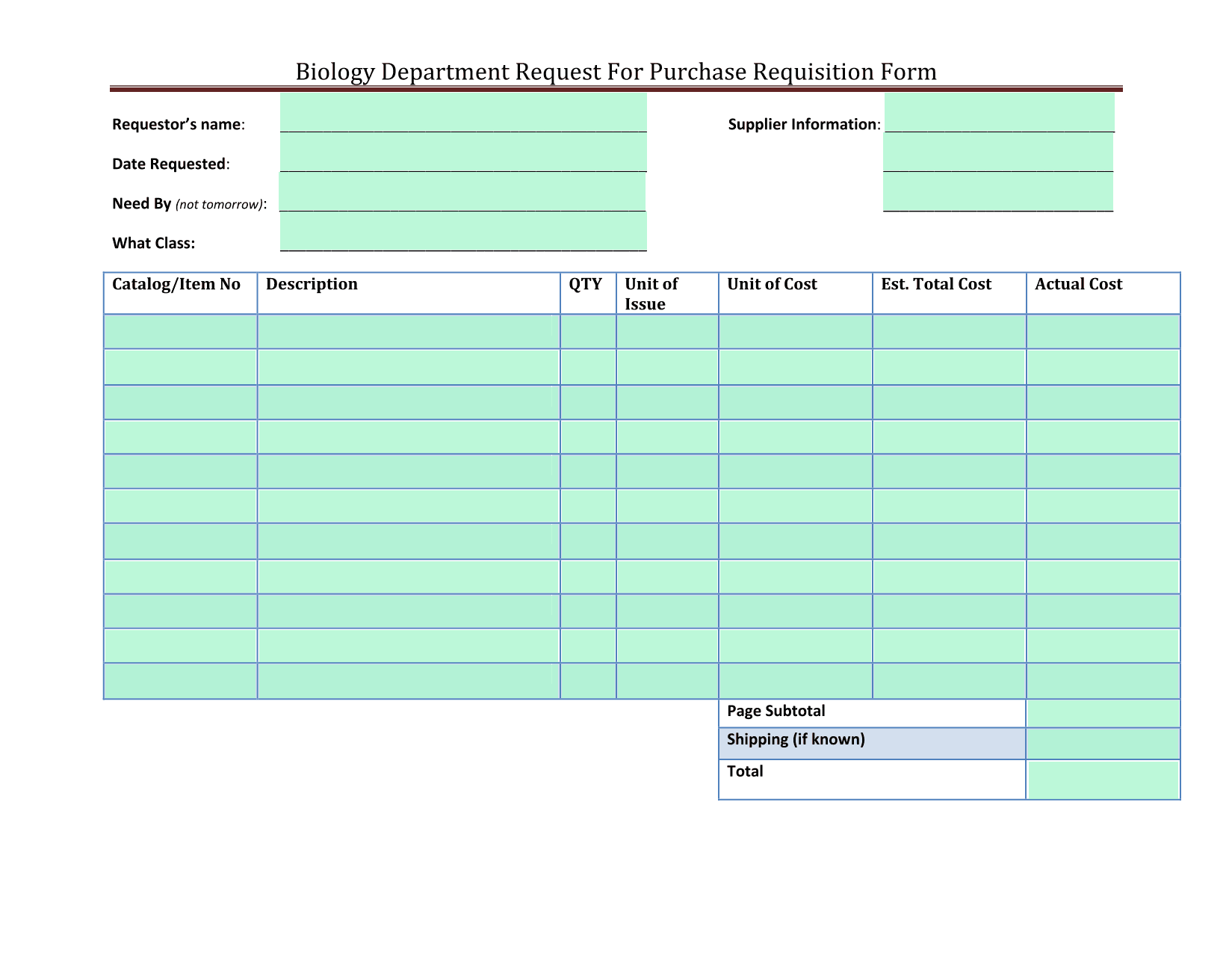Viewport: 1232px width, 953px height.
Task: Click last row Actual Cost cell
Action: point(1103,681)
